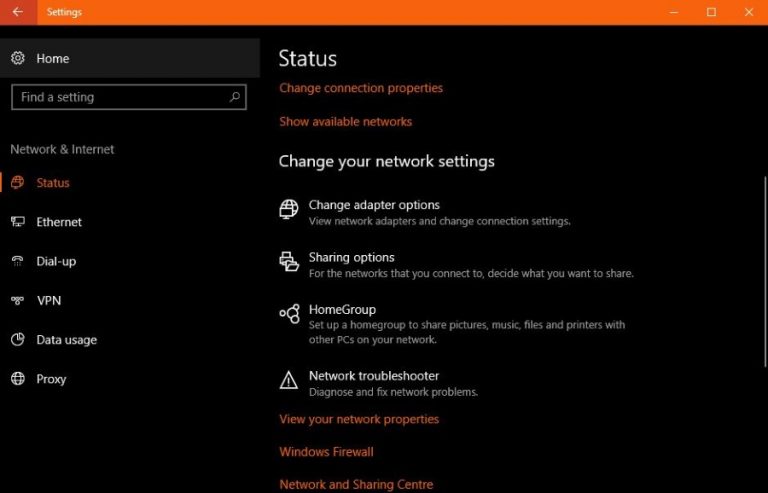This screenshot has width=768, height=493.
Task: Click the Proxy globe icon
Action: tap(18, 379)
